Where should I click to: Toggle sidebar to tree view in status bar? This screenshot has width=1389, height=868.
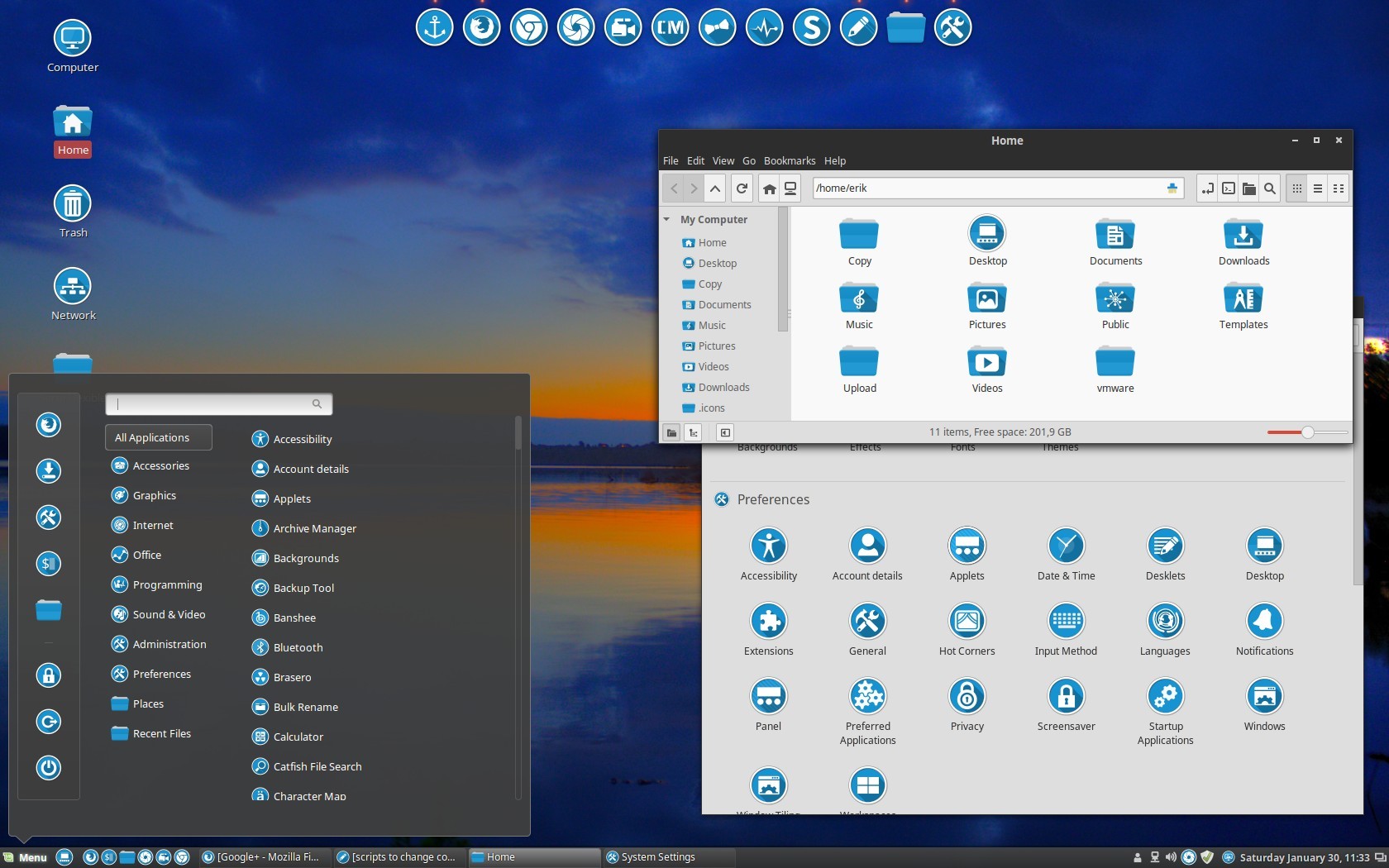(x=694, y=432)
